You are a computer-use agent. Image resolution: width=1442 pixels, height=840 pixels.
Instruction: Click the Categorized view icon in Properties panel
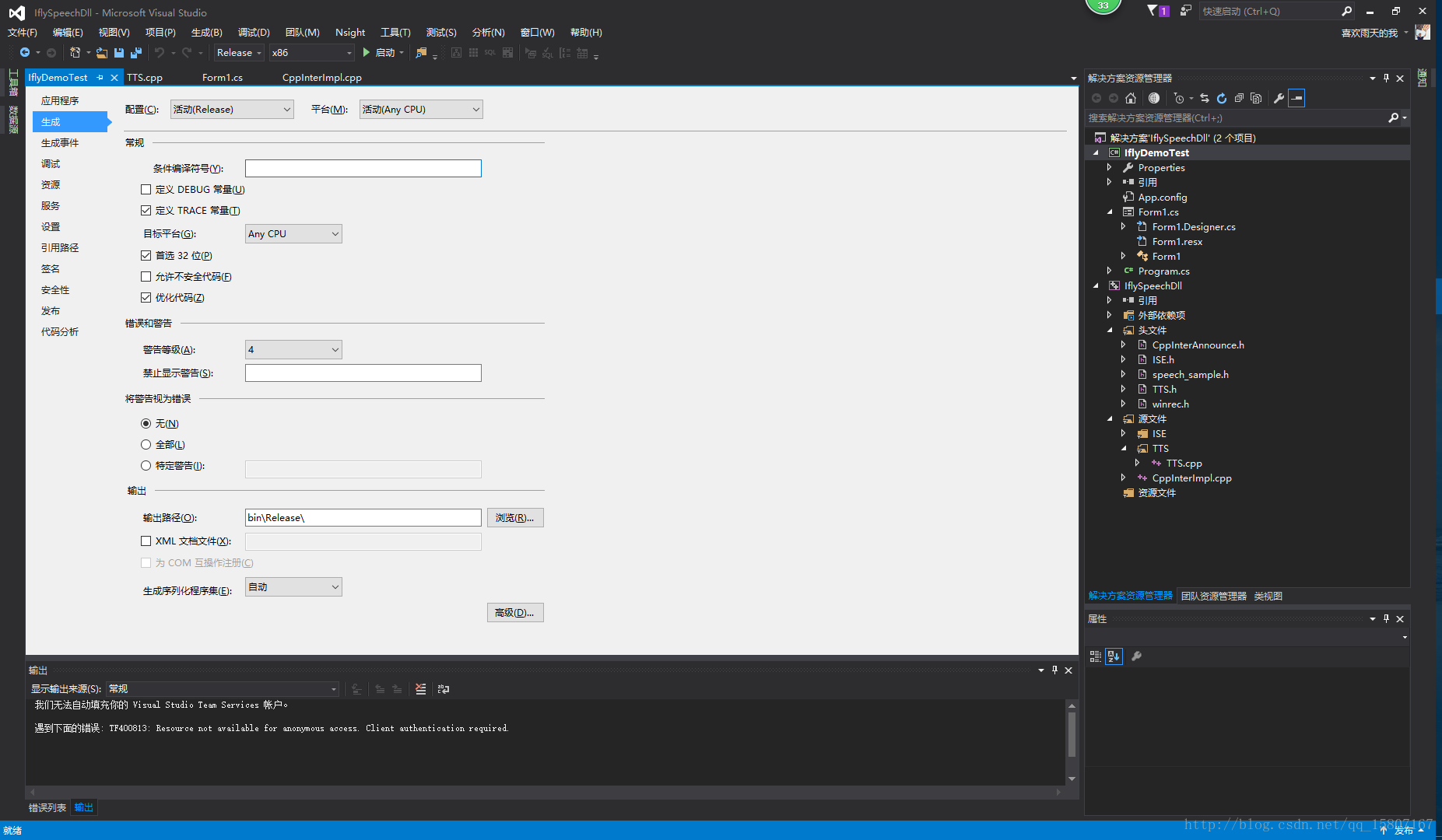[x=1095, y=656]
